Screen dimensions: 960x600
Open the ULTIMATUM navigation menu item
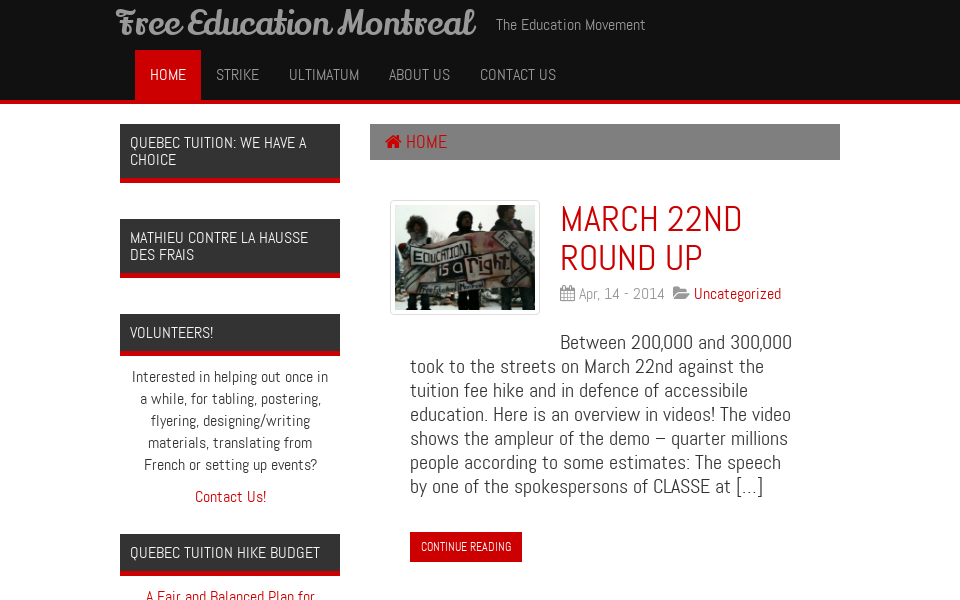[324, 74]
